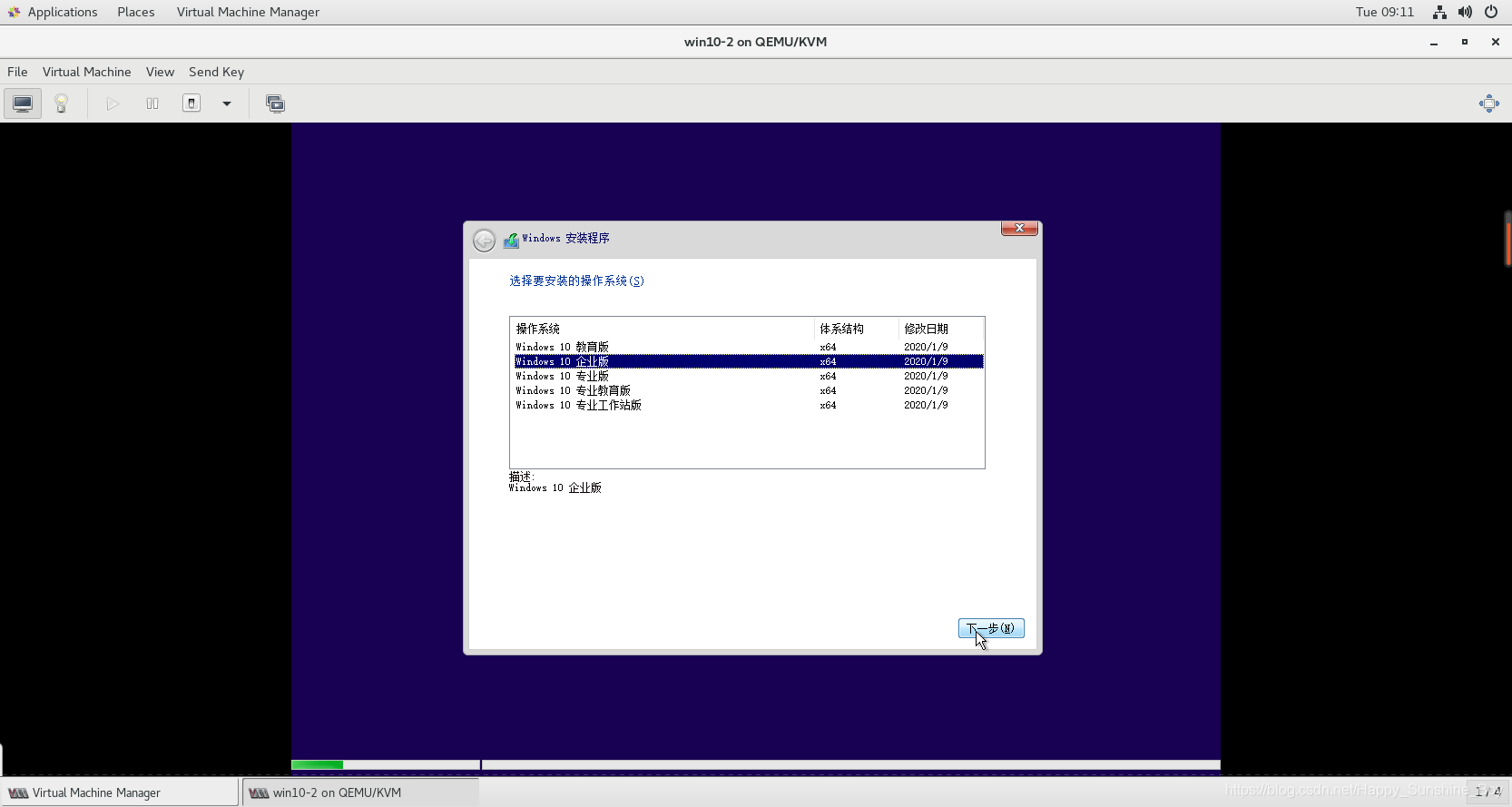The width and height of the screenshot is (1512, 807).
Task: Select Windows 10 专业版 row
Action: [x=749, y=376]
